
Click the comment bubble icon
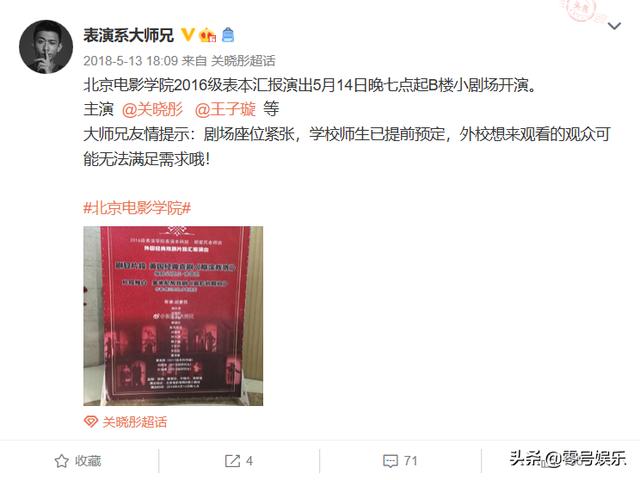(x=390, y=461)
